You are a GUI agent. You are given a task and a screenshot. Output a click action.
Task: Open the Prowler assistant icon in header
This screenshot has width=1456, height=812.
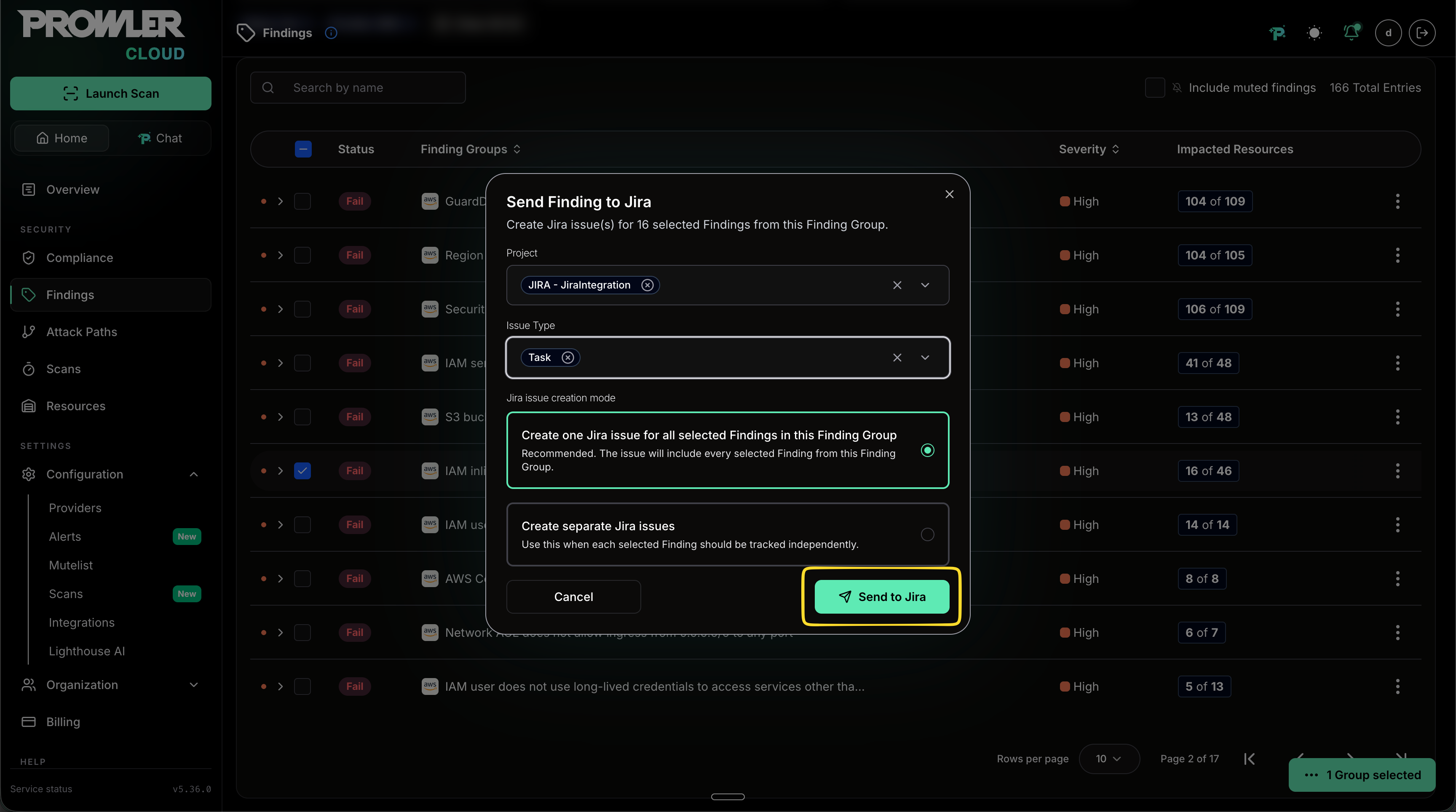(x=1277, y=33)
